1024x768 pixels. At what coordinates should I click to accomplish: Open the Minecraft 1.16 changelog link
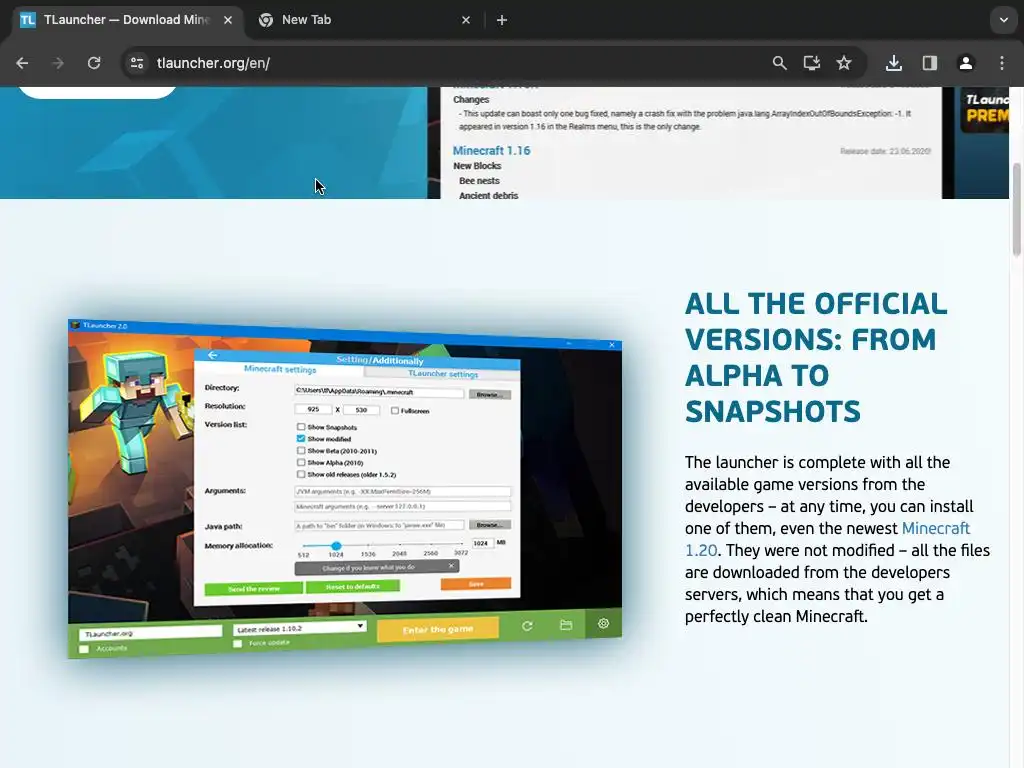point(491,150)
